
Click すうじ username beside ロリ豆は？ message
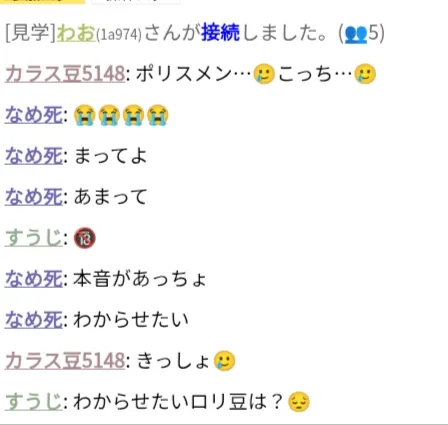tap(34, 402)
